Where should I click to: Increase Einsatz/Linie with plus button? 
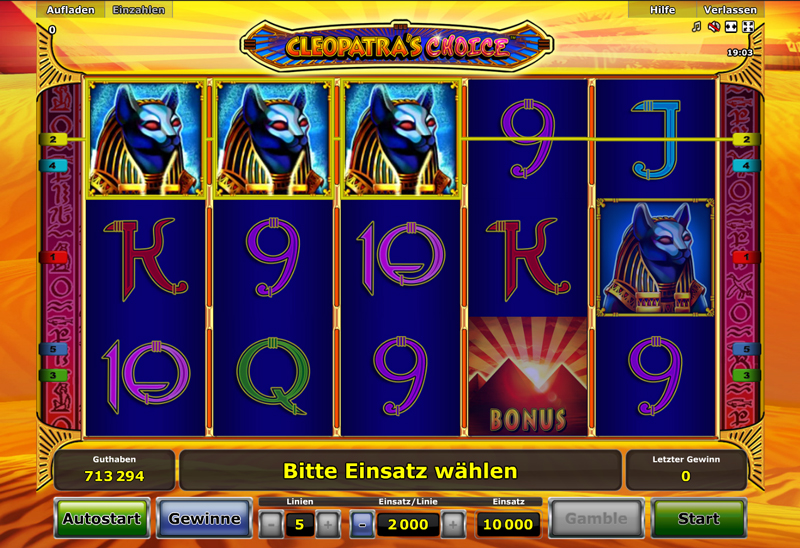click(453, 525)
